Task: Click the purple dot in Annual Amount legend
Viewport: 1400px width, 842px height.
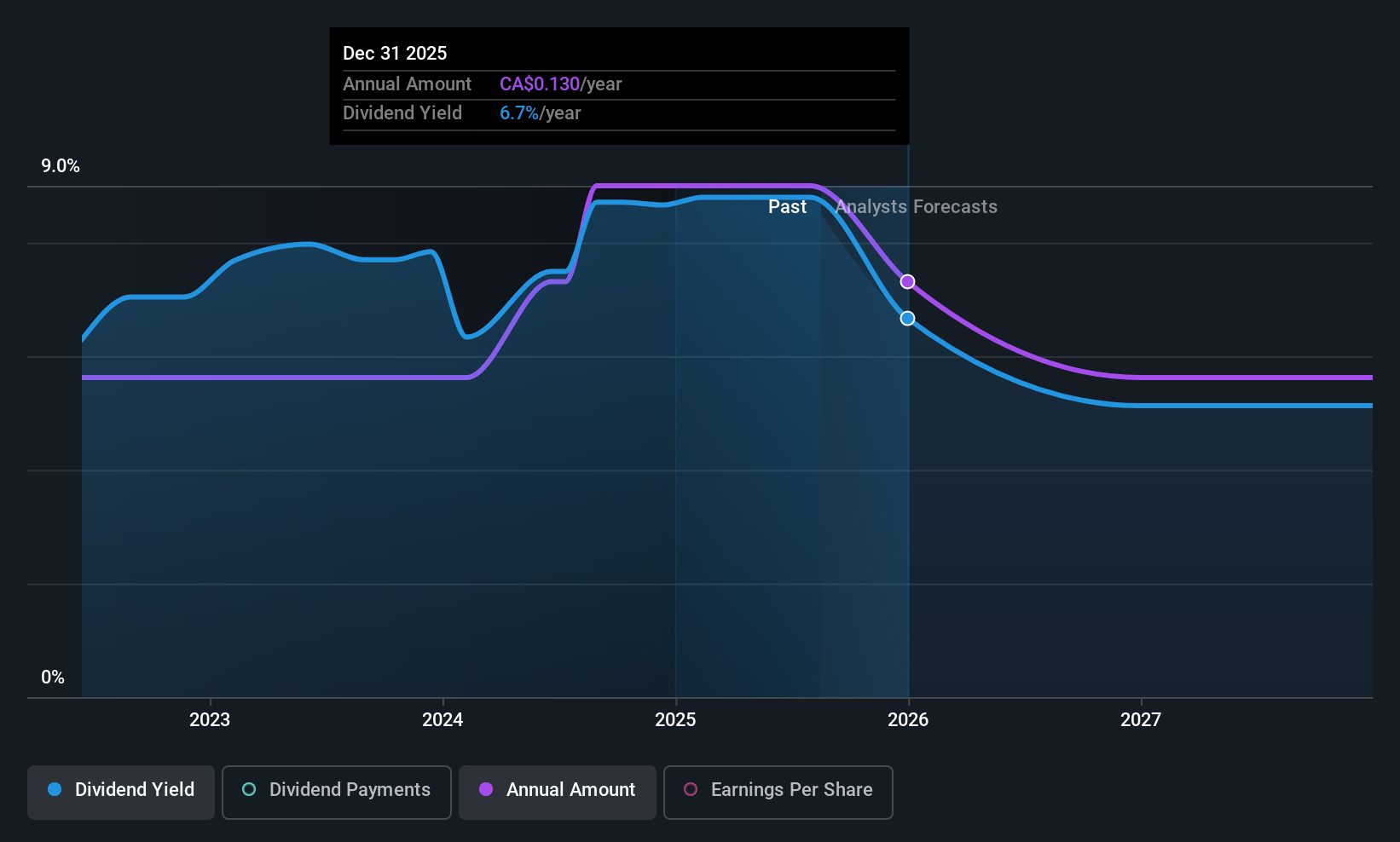Action: pyautogui.click(x=486, y=790)
